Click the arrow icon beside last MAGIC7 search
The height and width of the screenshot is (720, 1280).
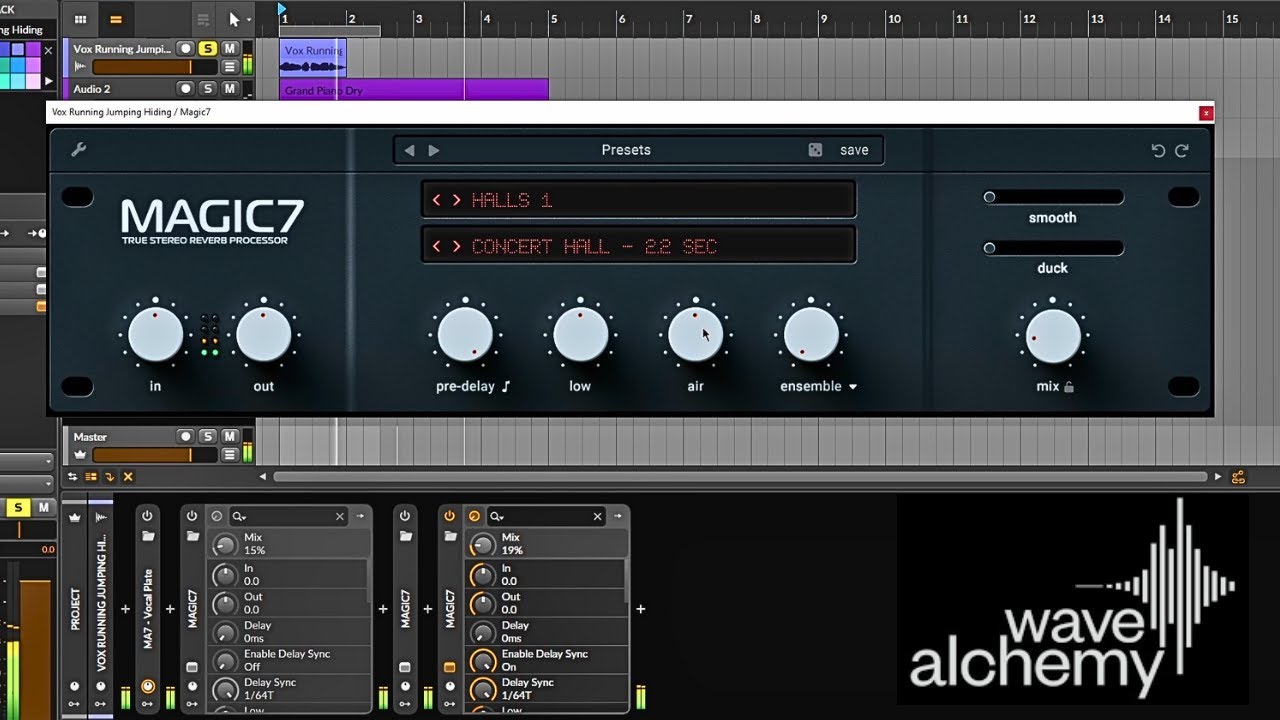[618, 516]
